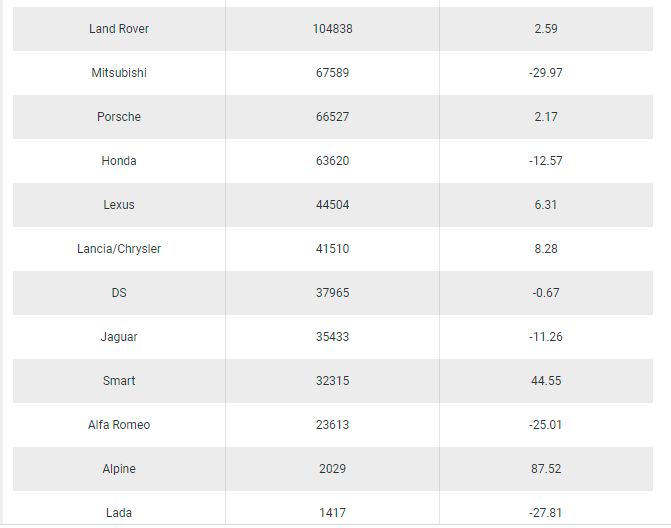Select the Jaguar brand name
Screen dimensions: 671x528
tap(119, 337)
